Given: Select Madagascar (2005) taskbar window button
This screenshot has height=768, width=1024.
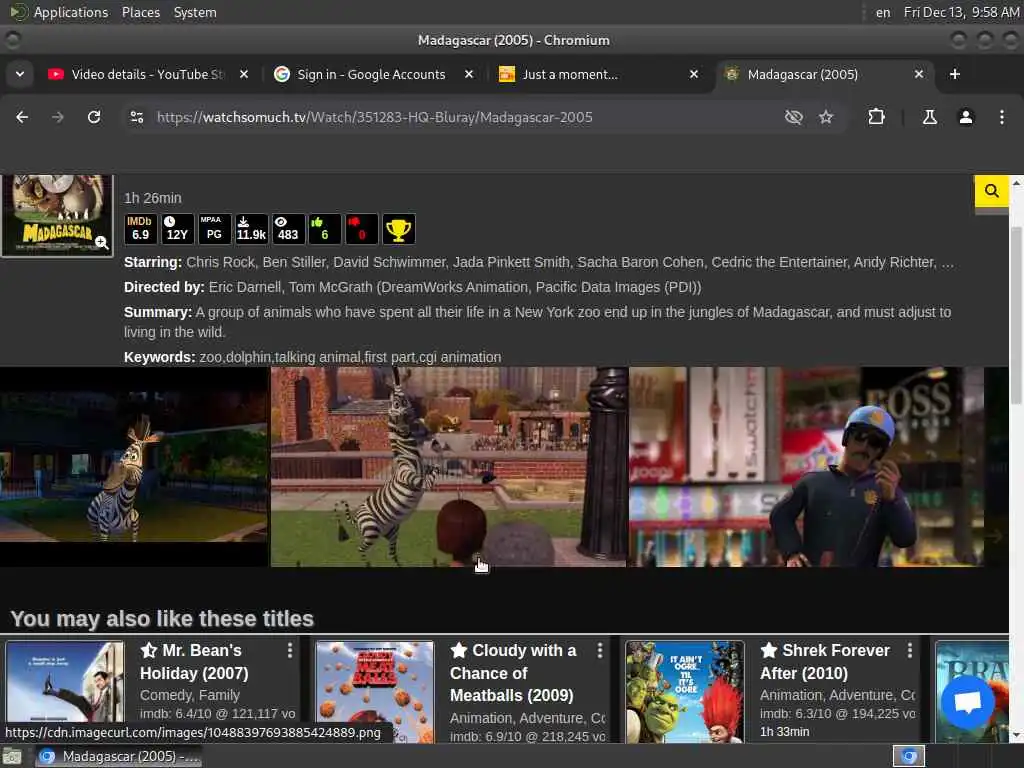Looking at the screenshot, I should click(x=118, y=756).
